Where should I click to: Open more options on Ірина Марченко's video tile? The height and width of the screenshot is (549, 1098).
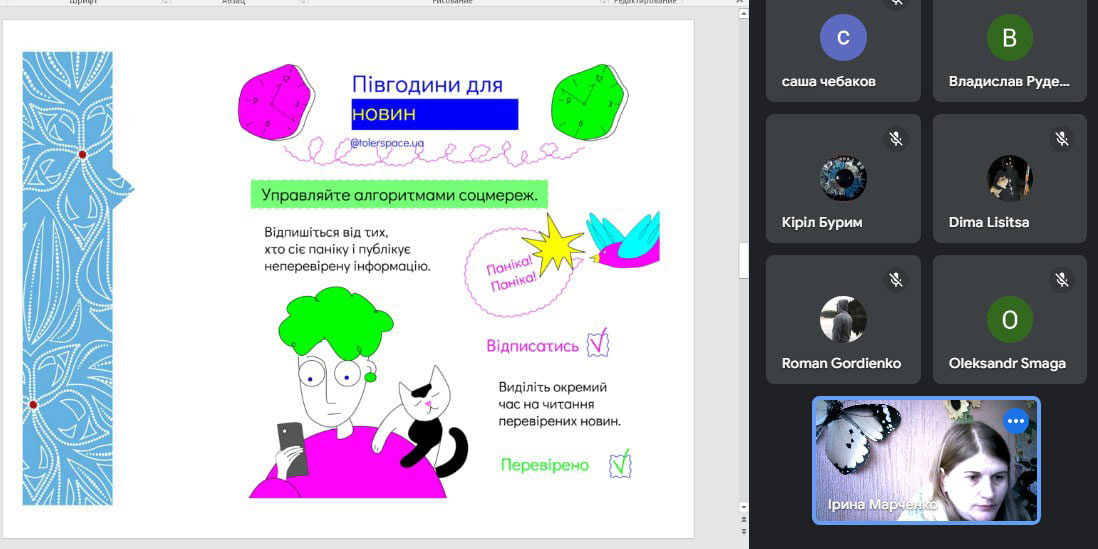(x=1015, y=421)
